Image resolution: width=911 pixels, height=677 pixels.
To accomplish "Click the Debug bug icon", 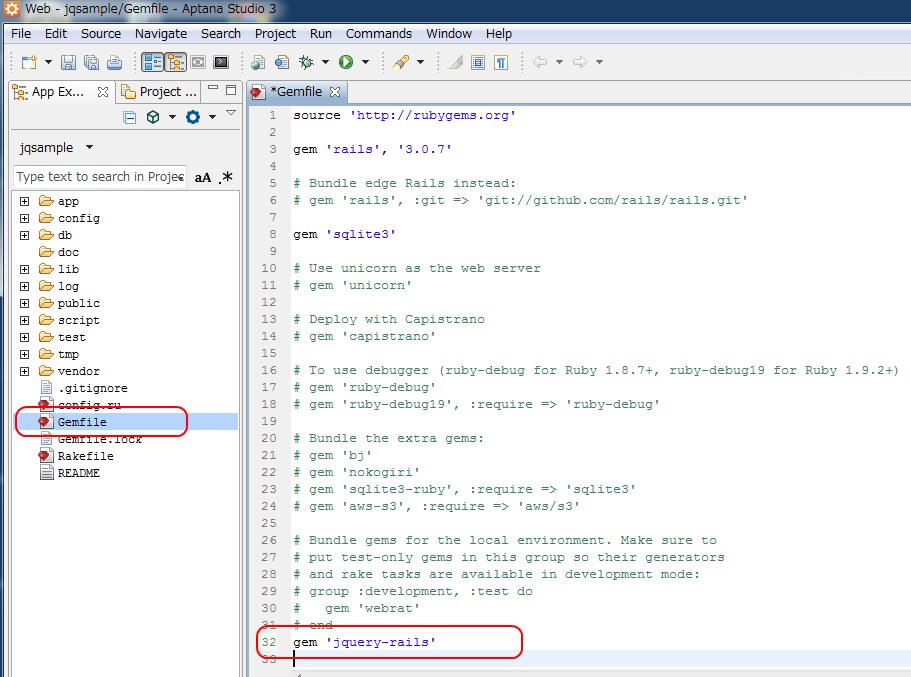I will (306, 62).
